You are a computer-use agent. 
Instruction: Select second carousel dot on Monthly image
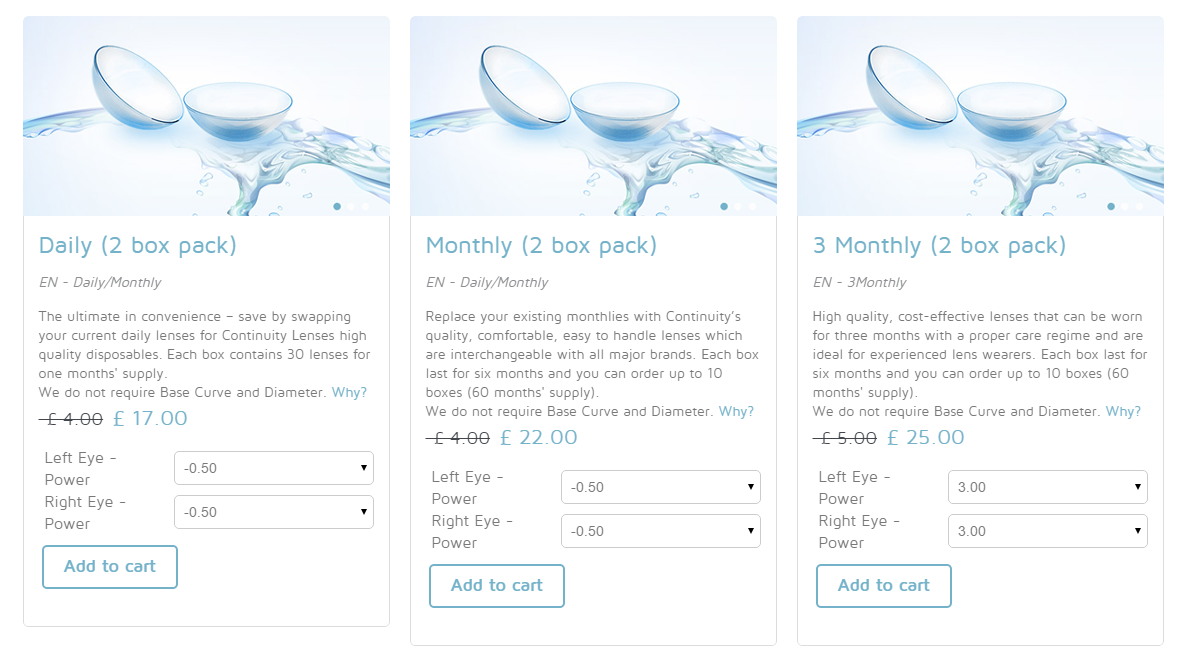[x=738, y=207]
